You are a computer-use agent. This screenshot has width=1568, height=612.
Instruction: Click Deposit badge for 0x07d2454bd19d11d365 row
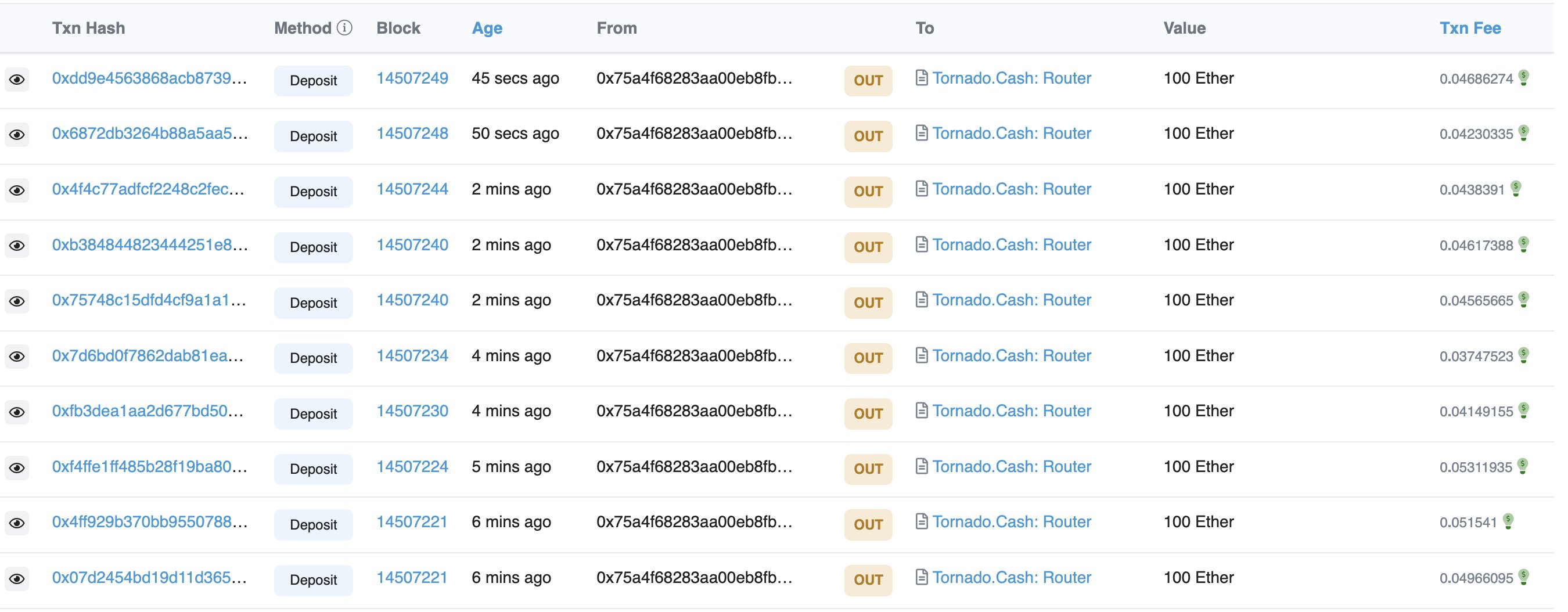tap(314, 581)
